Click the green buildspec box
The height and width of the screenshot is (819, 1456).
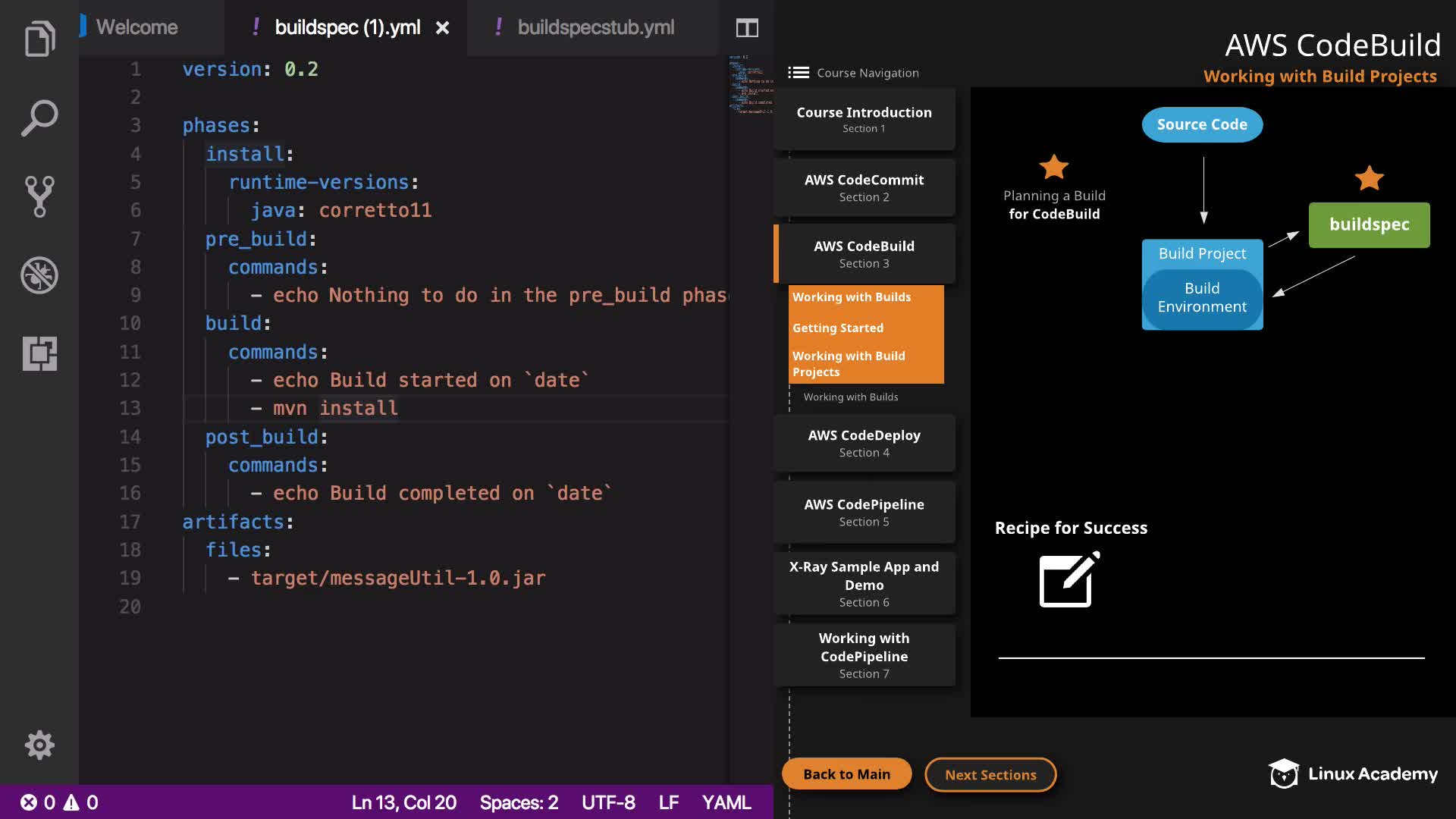click(1369, 224)
